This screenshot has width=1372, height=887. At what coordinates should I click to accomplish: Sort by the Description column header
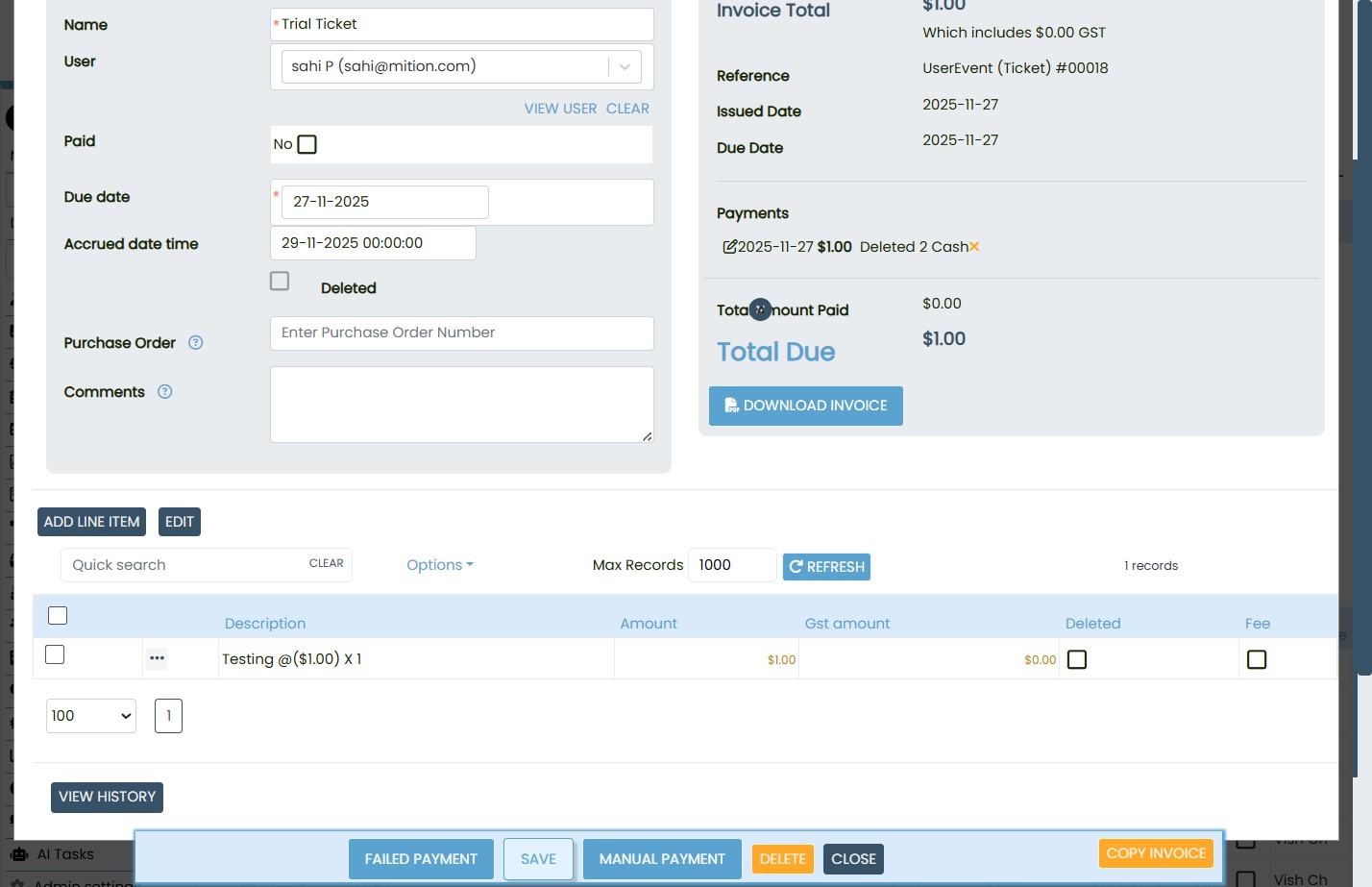tap(265, 624)
